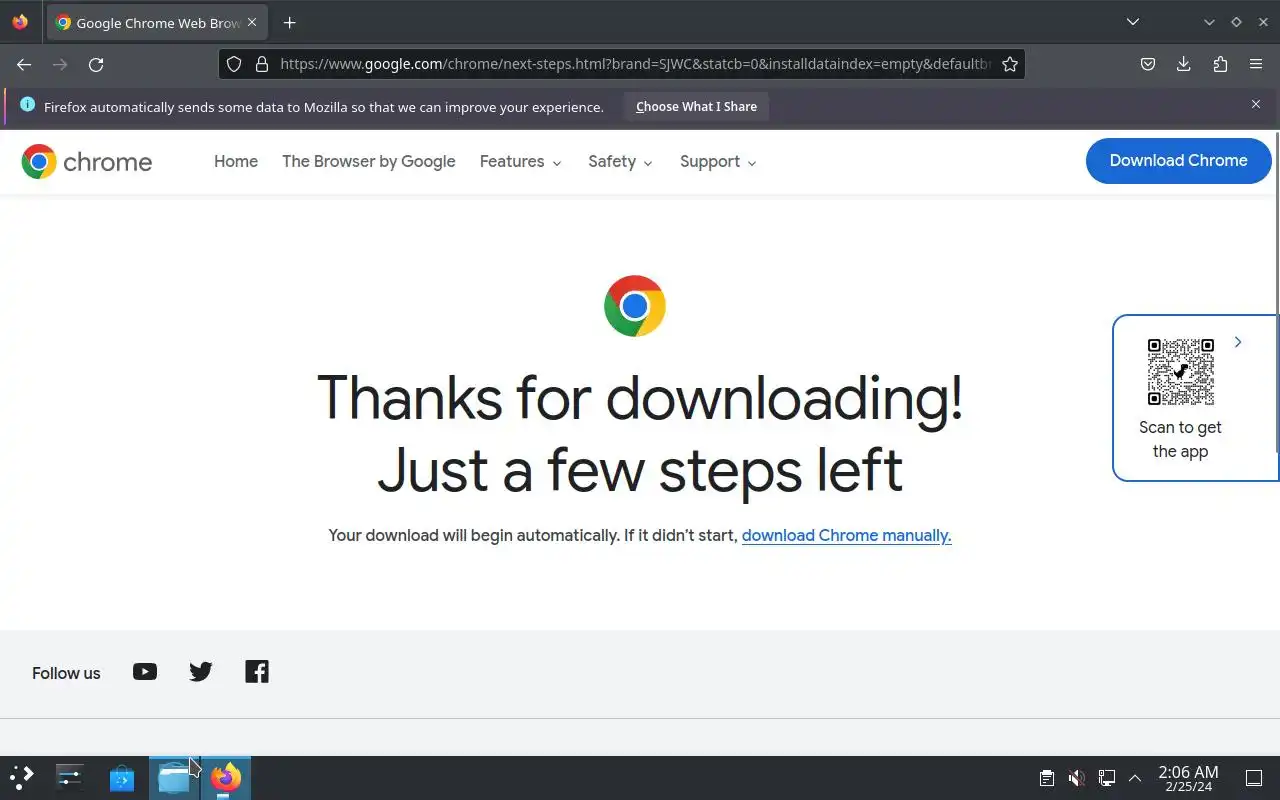
Task: Show hidden system tray icons
Action: [x=1135, y=778]
